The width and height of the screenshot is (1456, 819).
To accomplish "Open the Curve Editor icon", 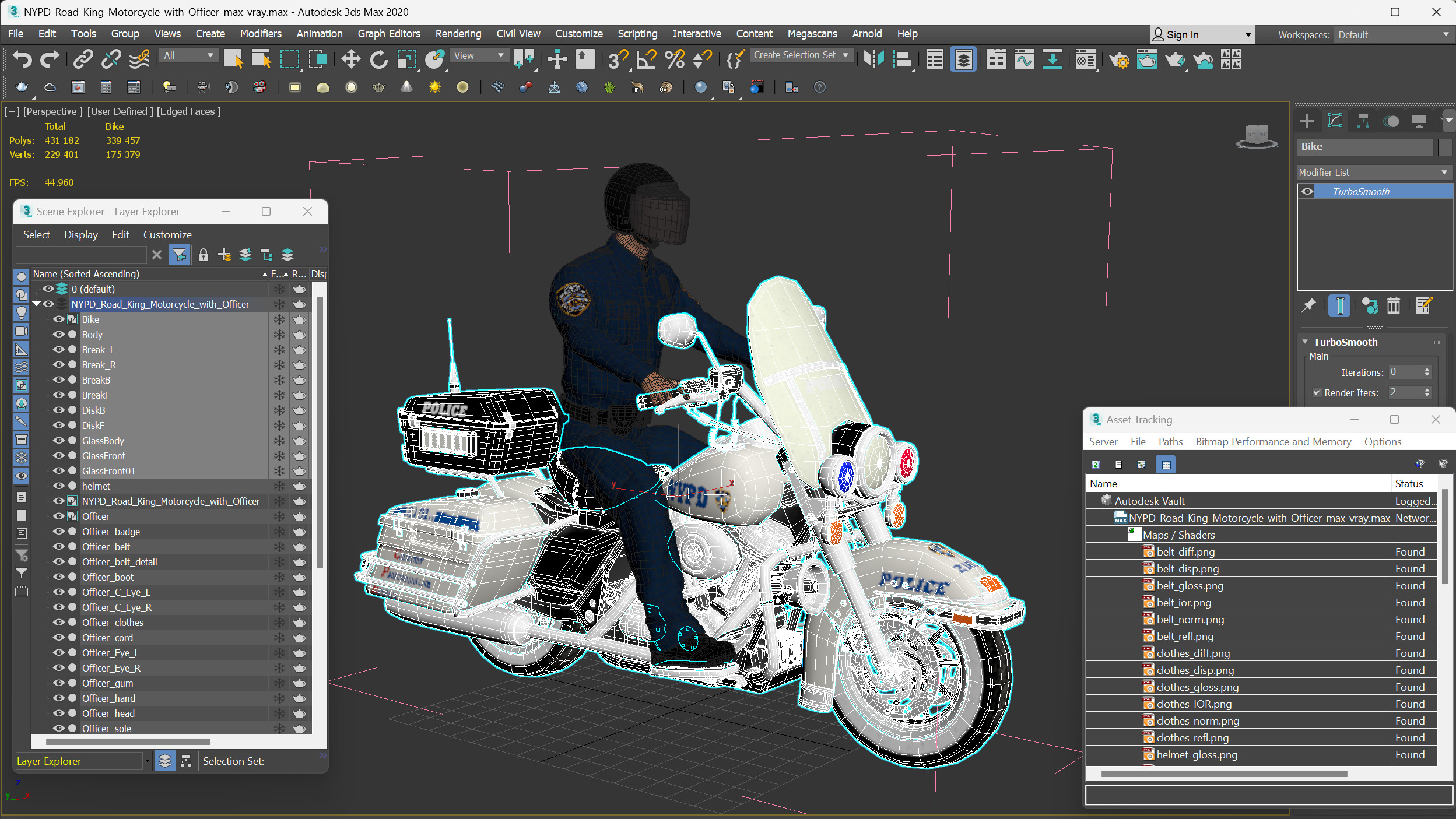I will 1024,59.
